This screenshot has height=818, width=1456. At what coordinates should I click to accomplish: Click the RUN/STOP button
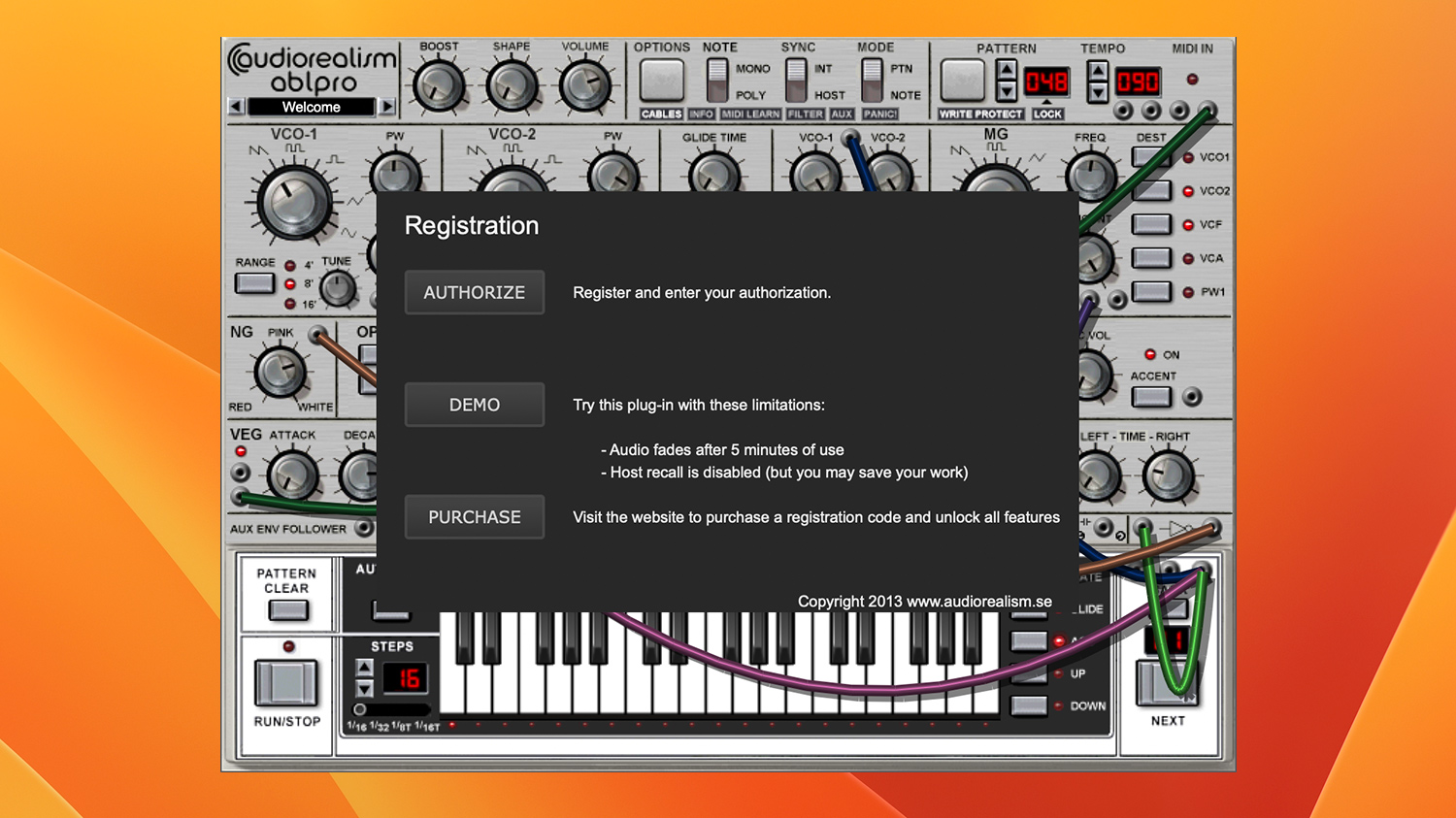coord(286,683)
